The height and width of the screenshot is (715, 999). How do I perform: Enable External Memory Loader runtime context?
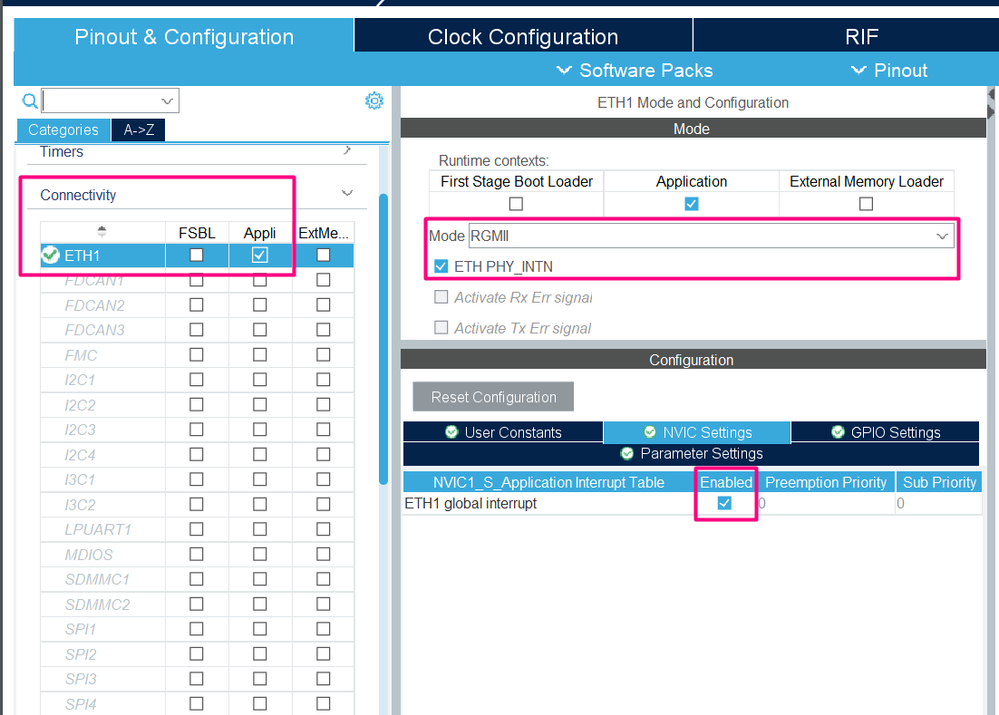pyautogui.click(x=866, y=204)
